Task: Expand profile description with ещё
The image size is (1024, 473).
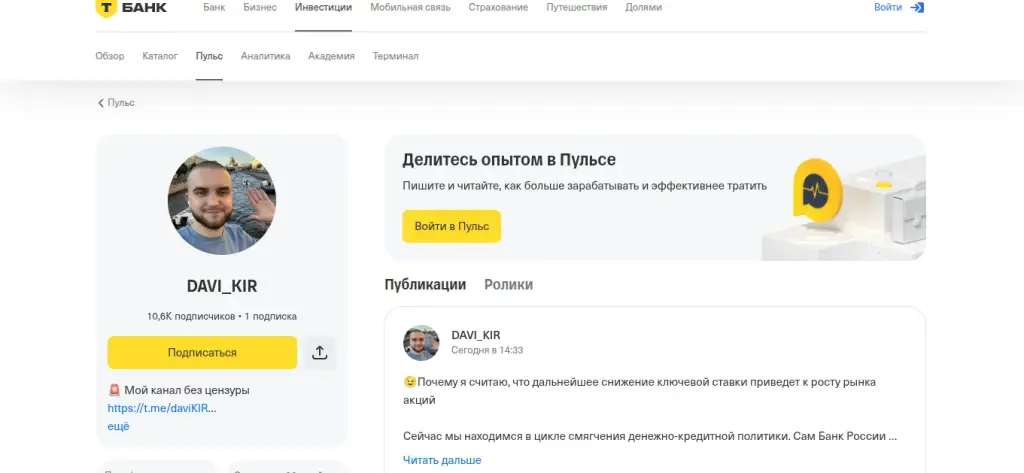Action: click(x=118, y=427)
